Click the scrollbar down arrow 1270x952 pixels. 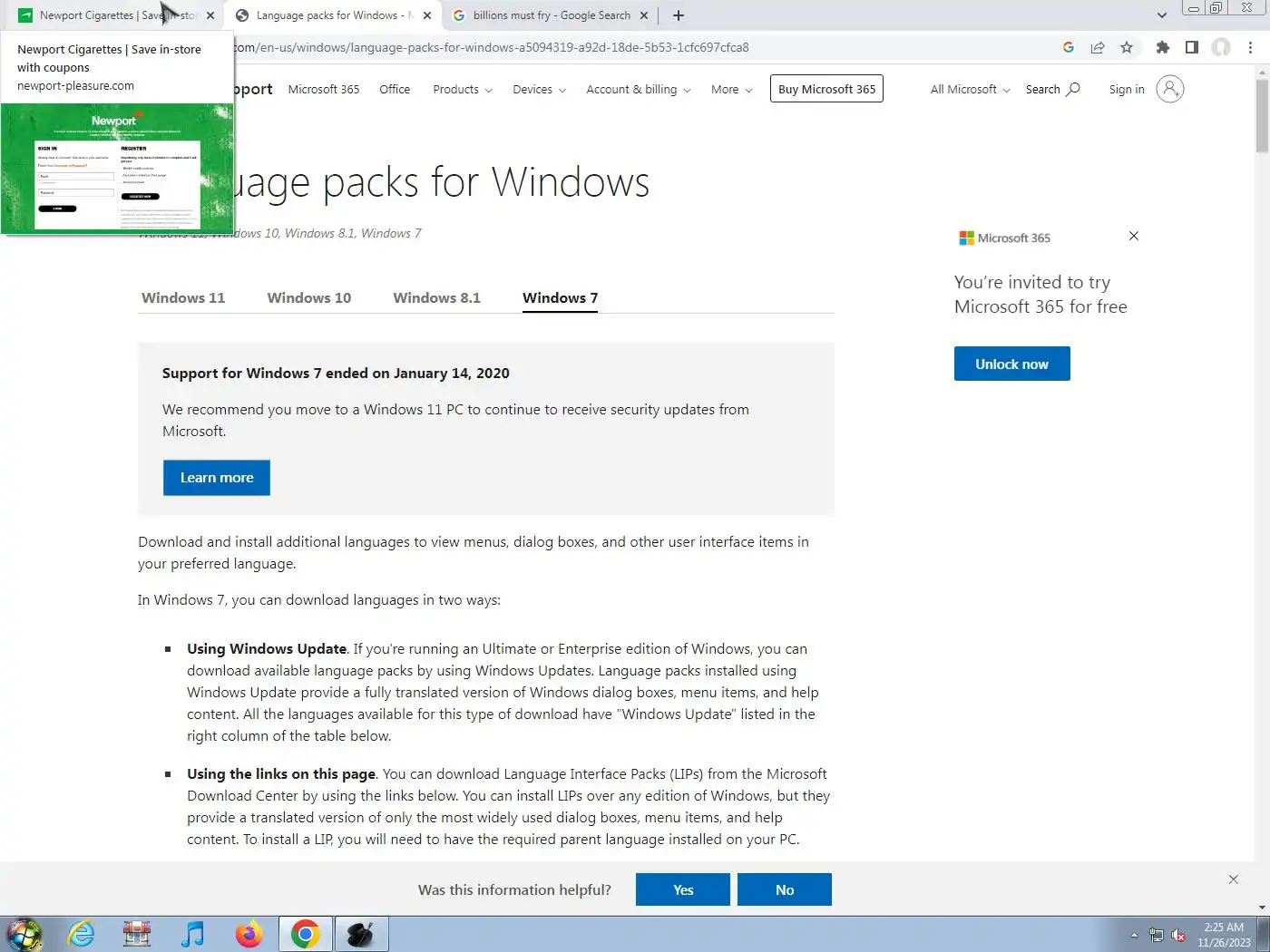(x=1262, y=907)
